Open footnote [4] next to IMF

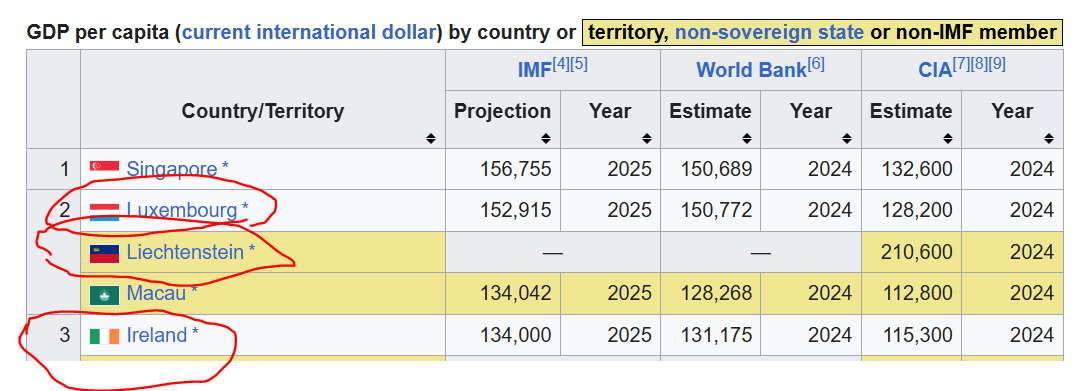562,64
